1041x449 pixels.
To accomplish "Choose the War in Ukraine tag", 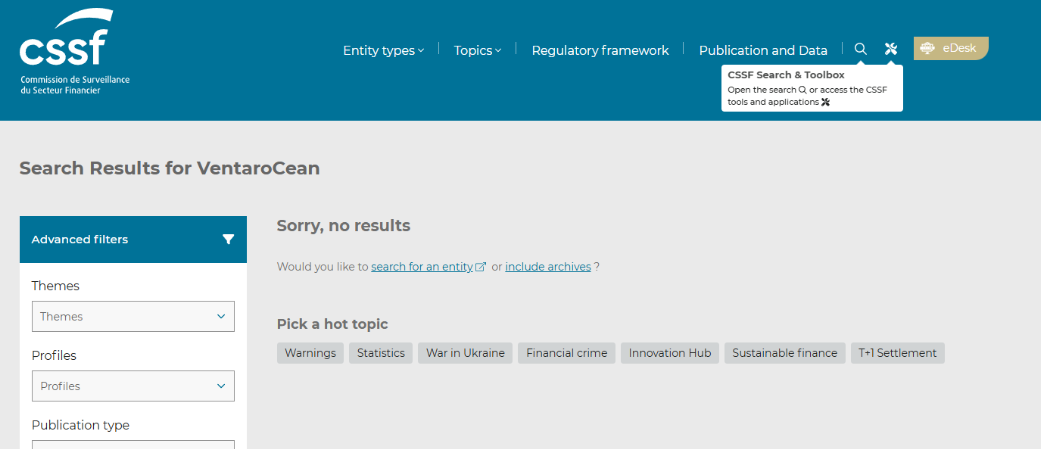I will coord(465,353).
